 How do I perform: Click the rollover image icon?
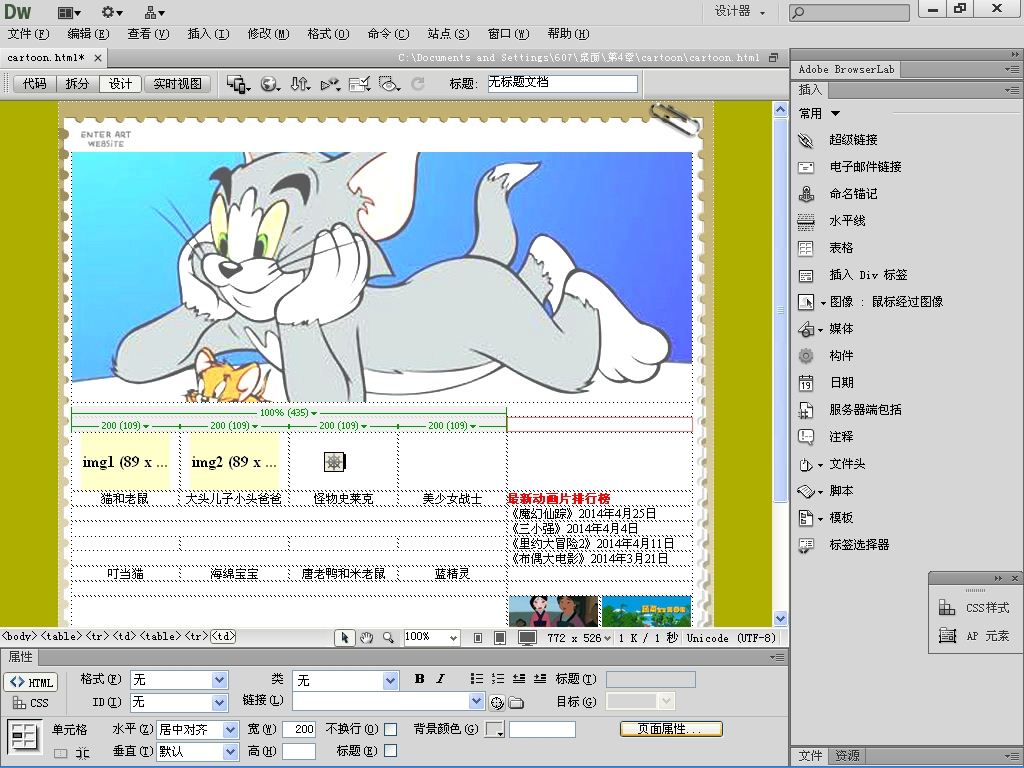coord(806,302)
